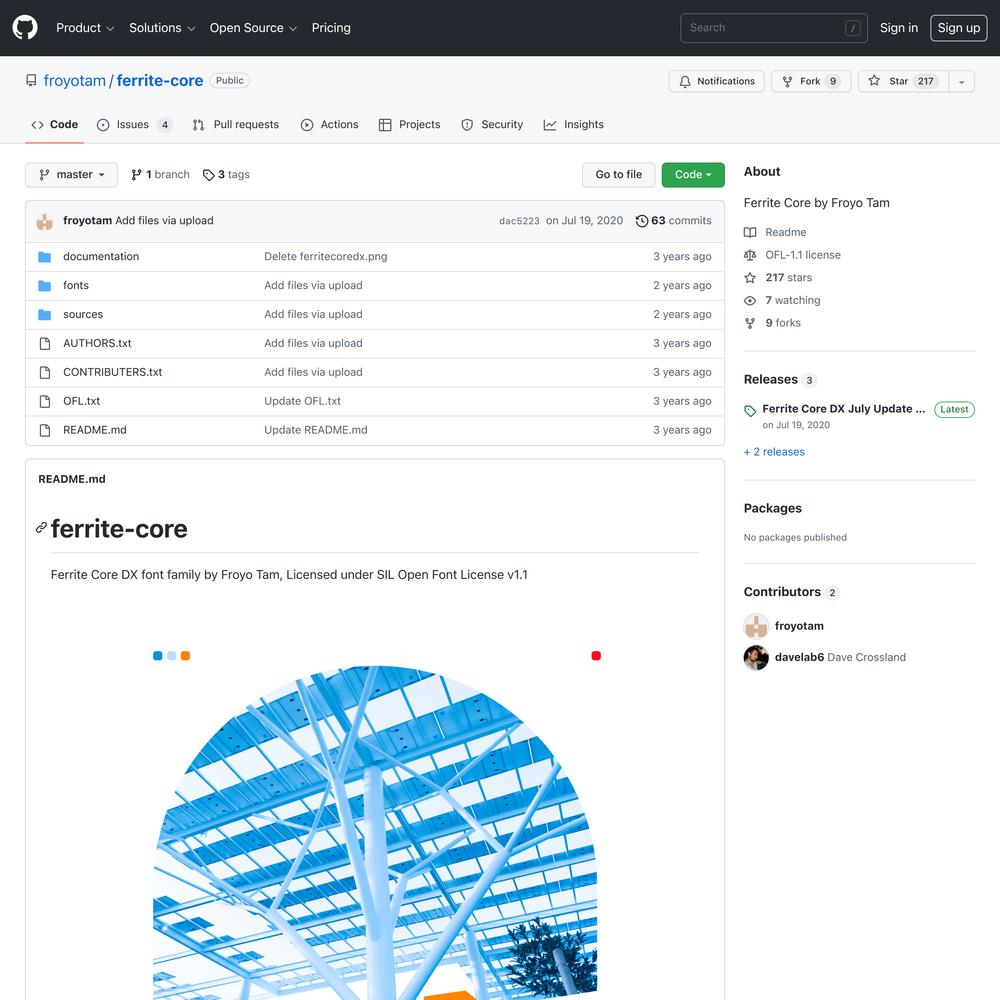This screenshot has height=1000, width=1000.
Task: Open the sources folder name
Action: (83, 314)
